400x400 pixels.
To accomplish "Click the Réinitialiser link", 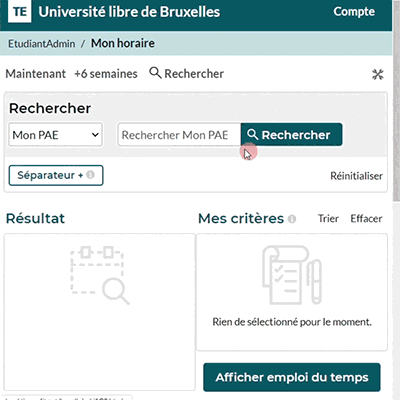I will pos(356,176).
